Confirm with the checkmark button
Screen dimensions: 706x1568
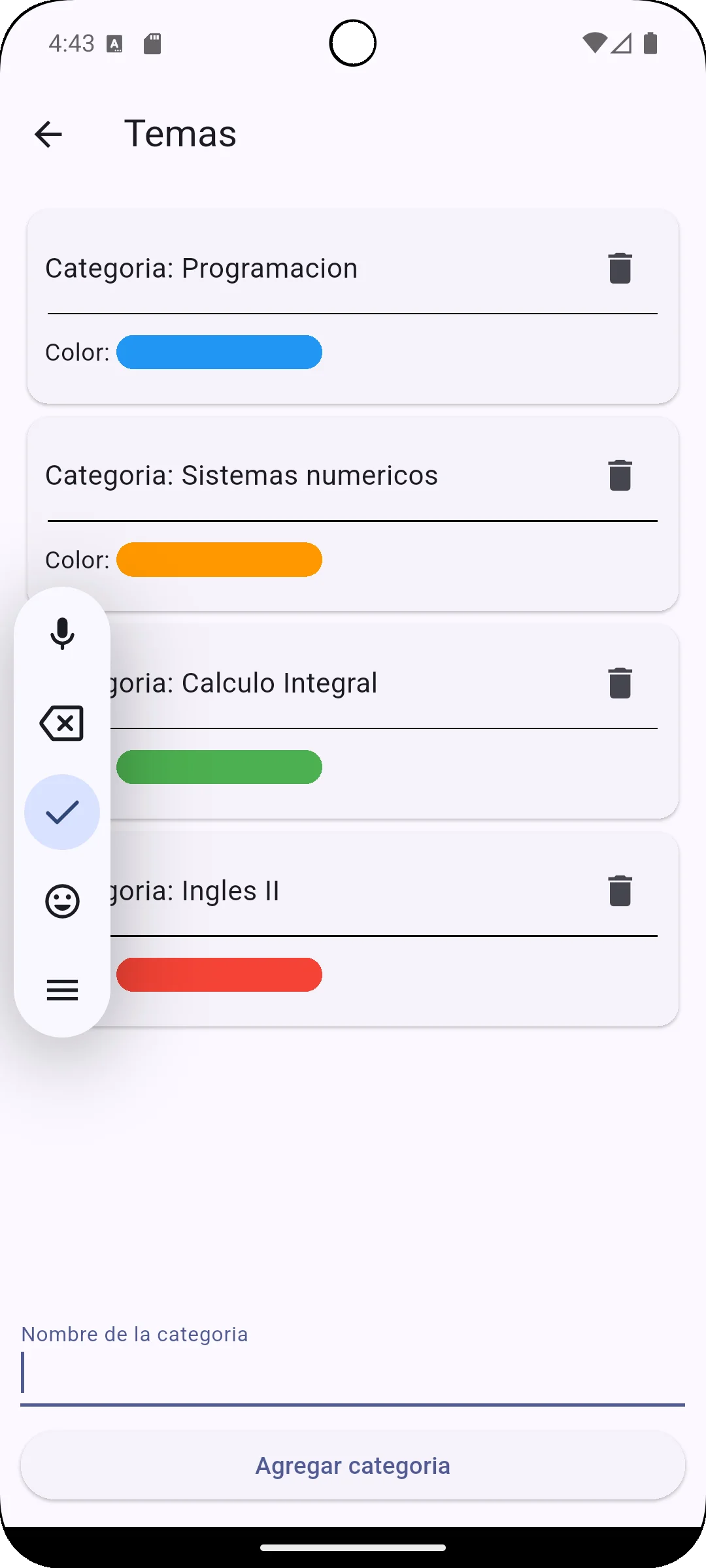(62, 812)
